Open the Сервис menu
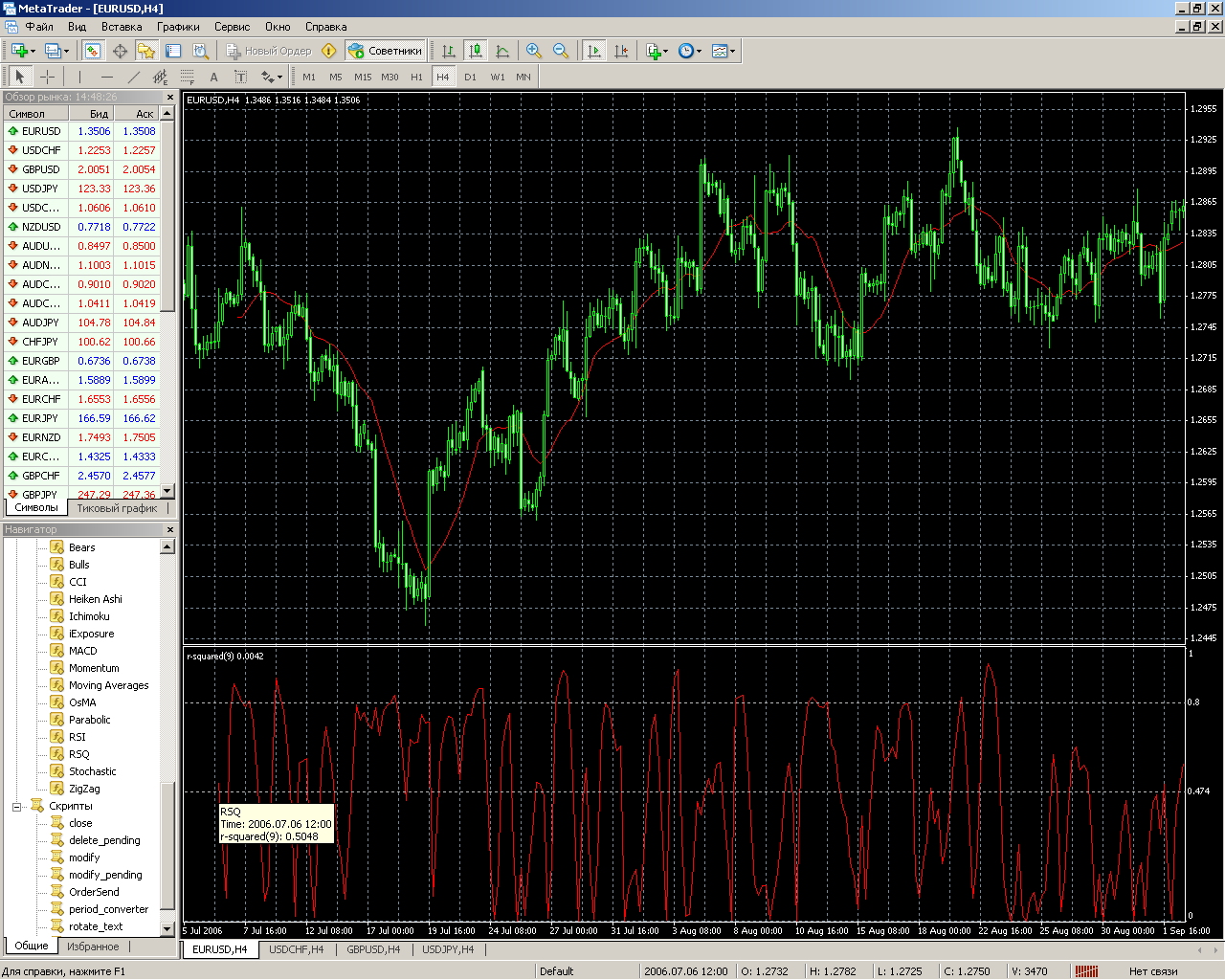The width and height of the screenshot is (1225, 980). click(232, 27)
